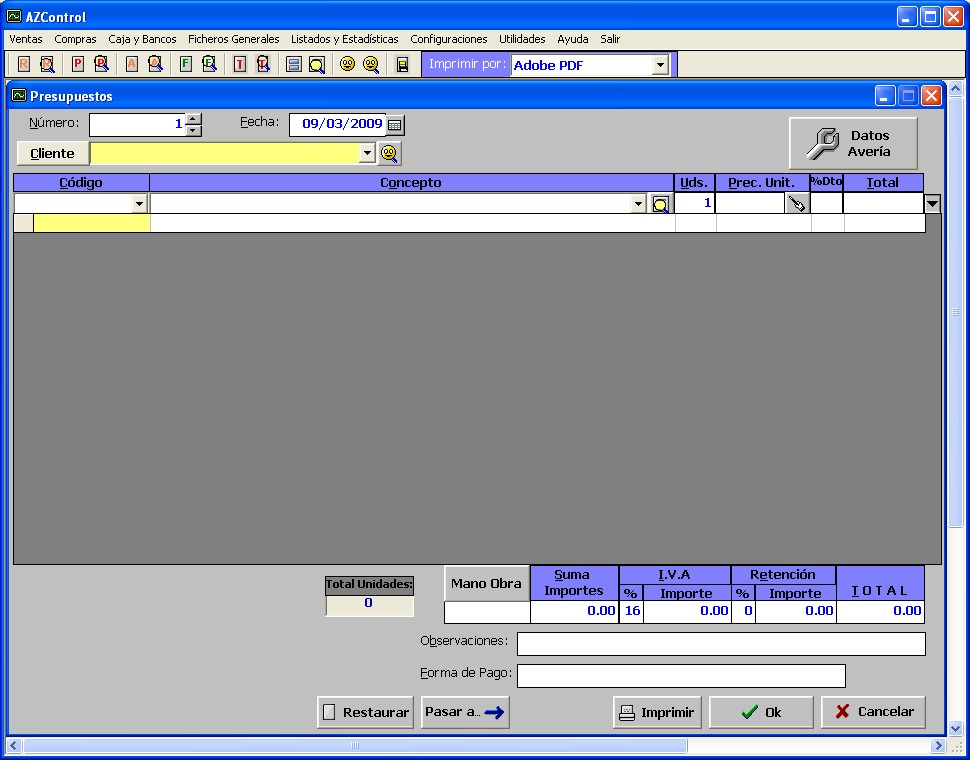Click the bottom scrollbar's right arrow
Image resolution: width=970 pixels, height=760 pixels.
coord(938,746)
